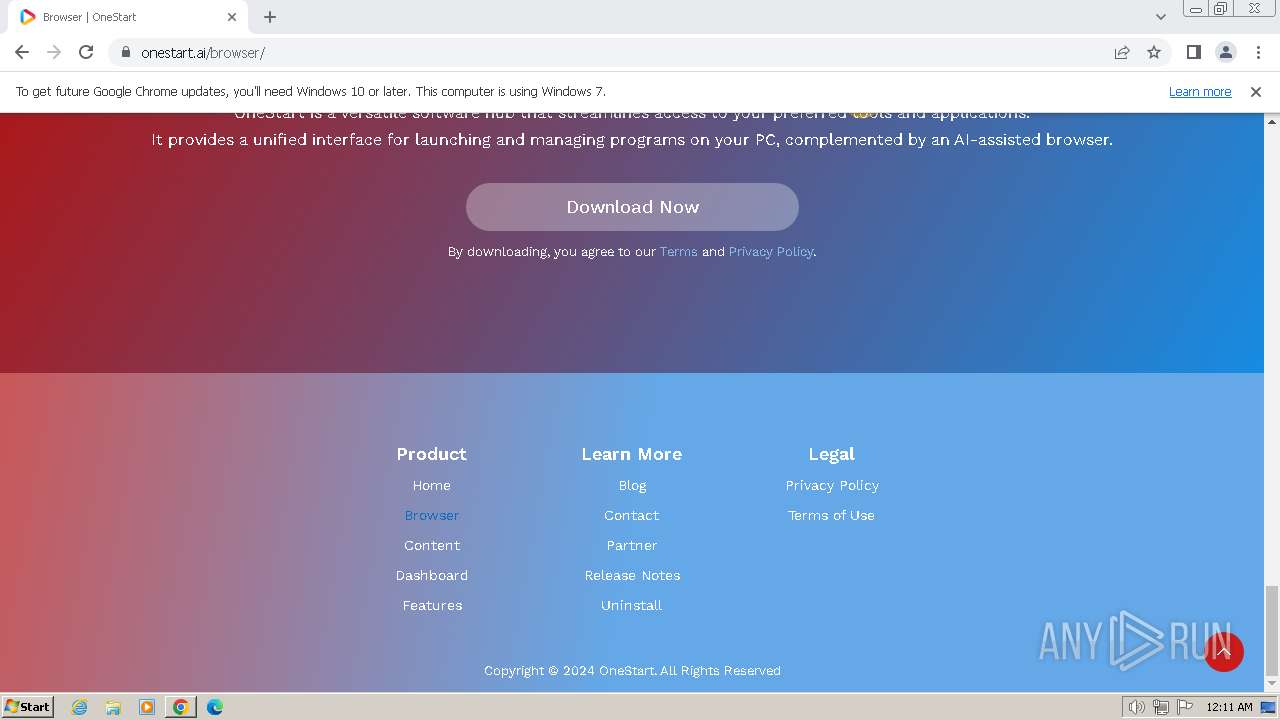Click the browser forward arrow

(x=54, y=52)
